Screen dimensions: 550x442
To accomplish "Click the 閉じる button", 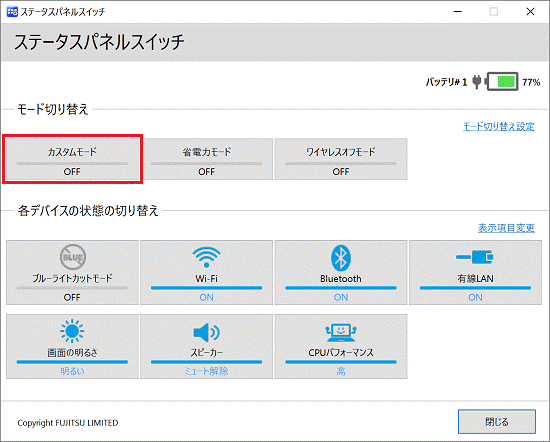I will pos(497,422).
